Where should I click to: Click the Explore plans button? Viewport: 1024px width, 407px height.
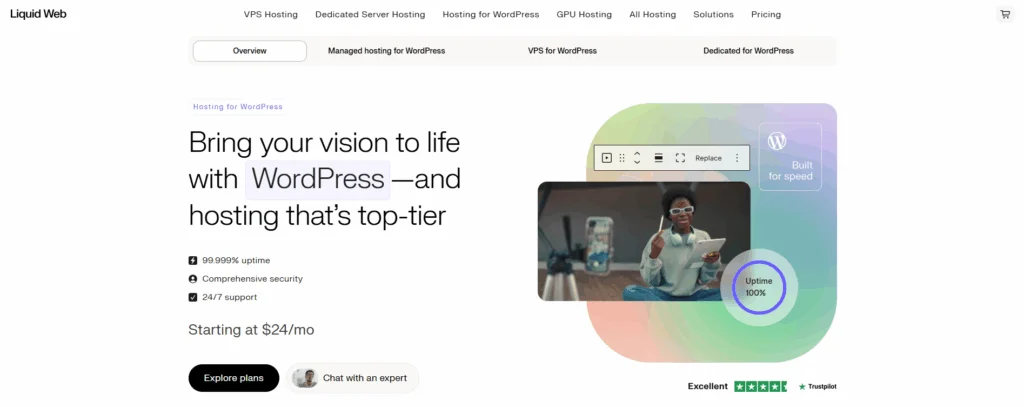click(234, 378)
